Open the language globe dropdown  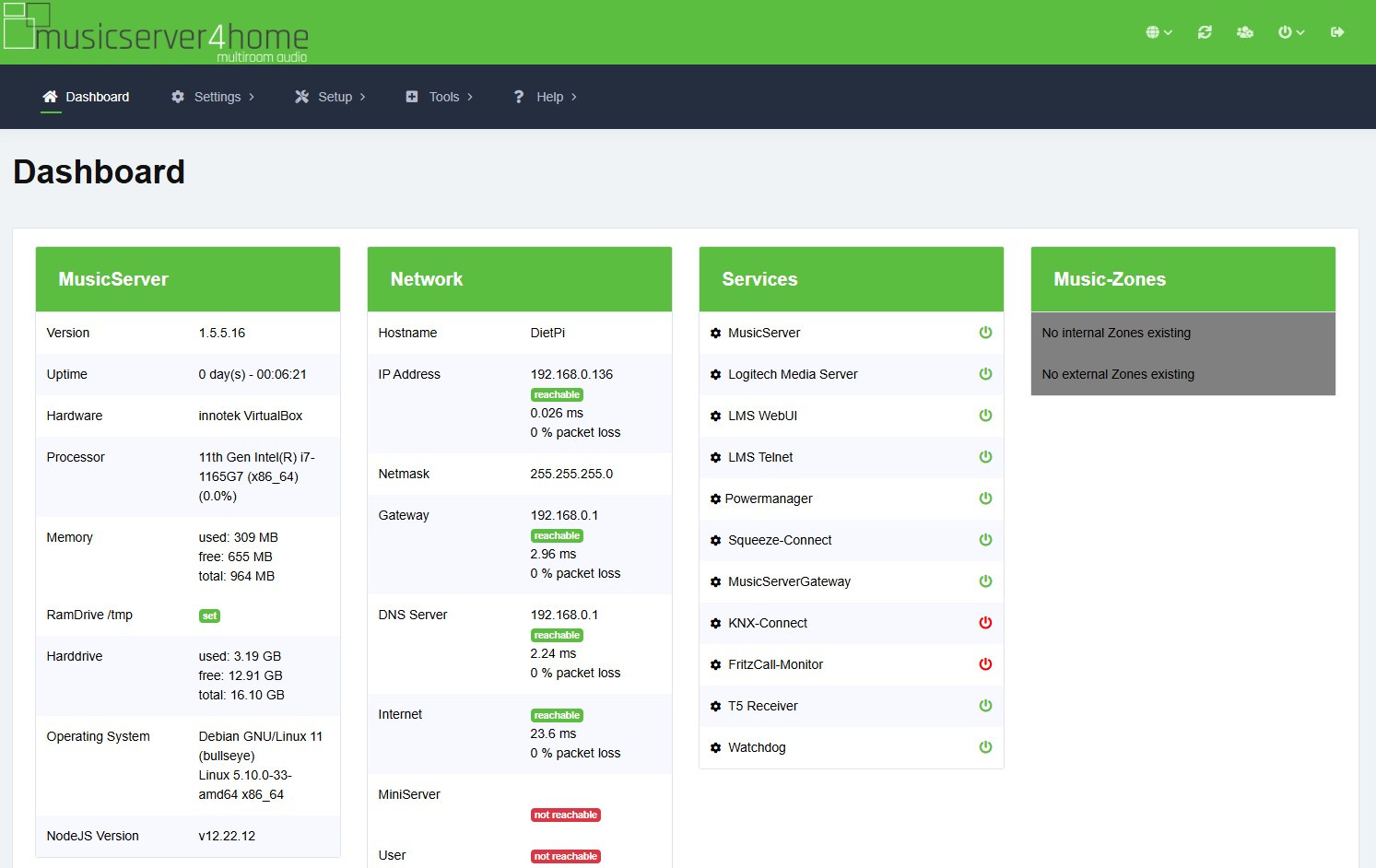tap(1158, 32)
